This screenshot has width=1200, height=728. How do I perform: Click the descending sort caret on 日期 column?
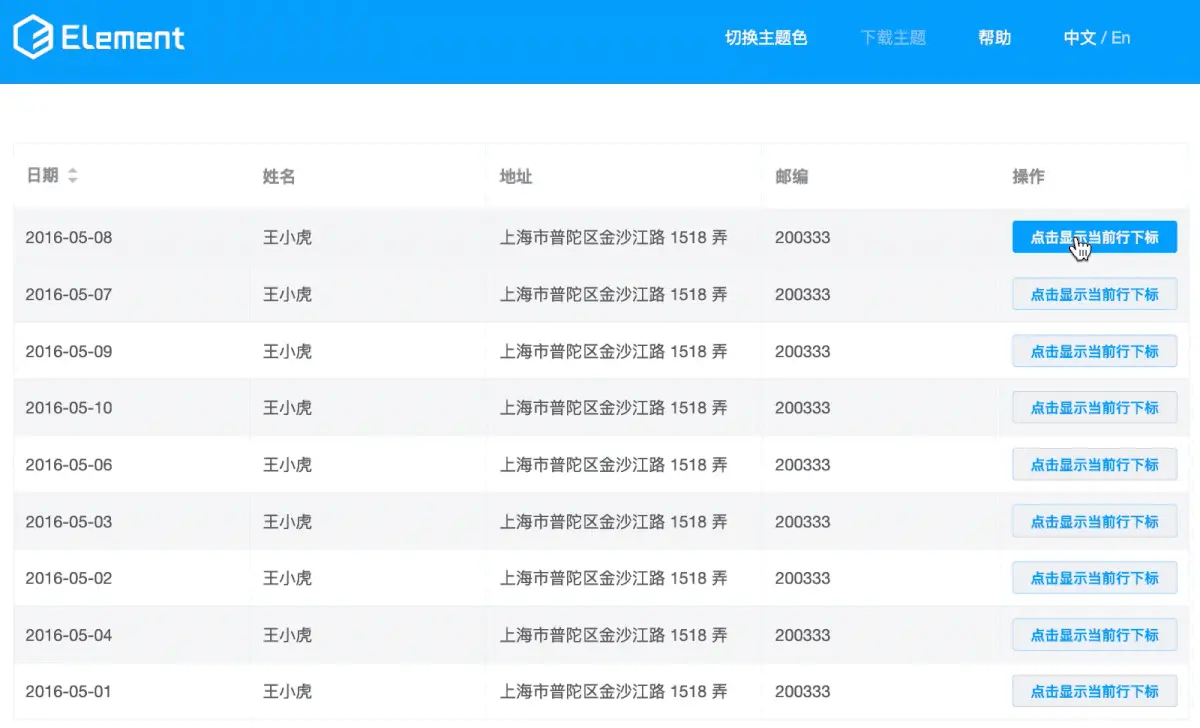coord(70,181)
